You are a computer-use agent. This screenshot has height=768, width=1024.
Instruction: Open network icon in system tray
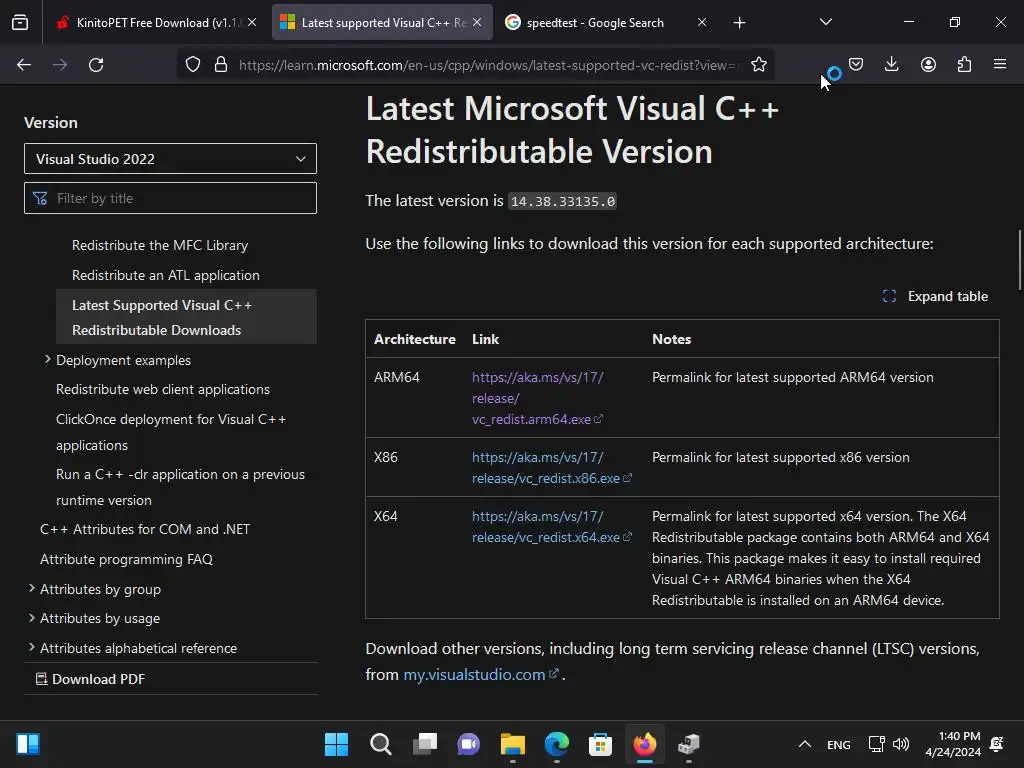click(x=876, y=744)
